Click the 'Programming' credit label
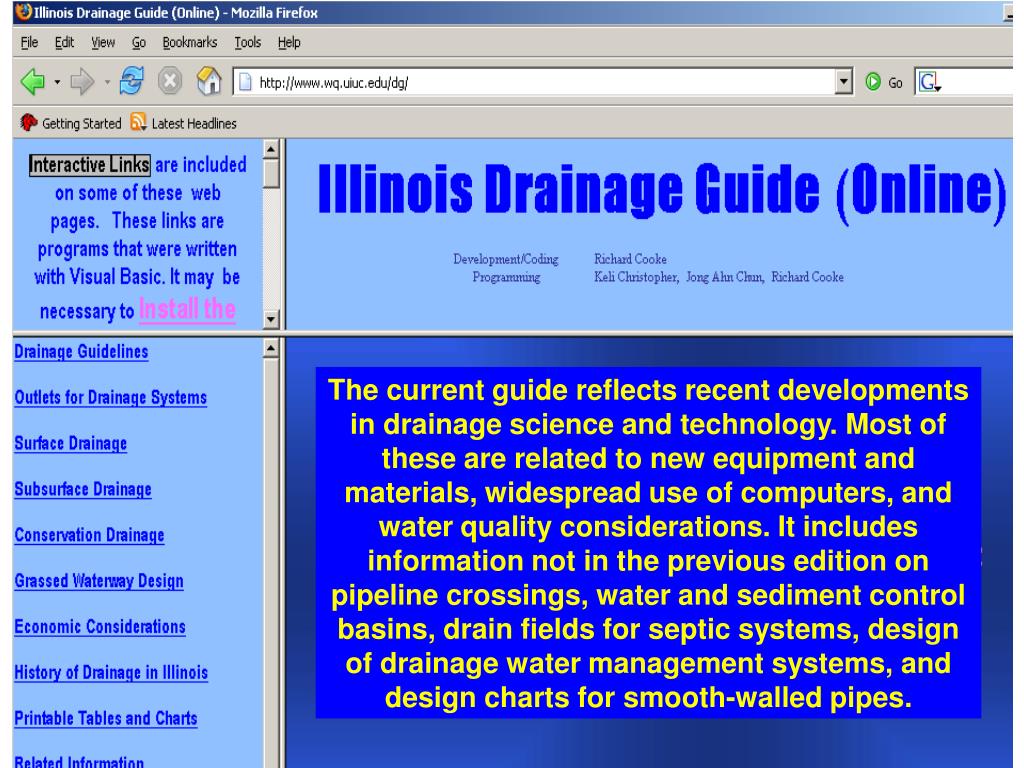The height and width of the screenshot is (768, 1024). click(506, 277)
